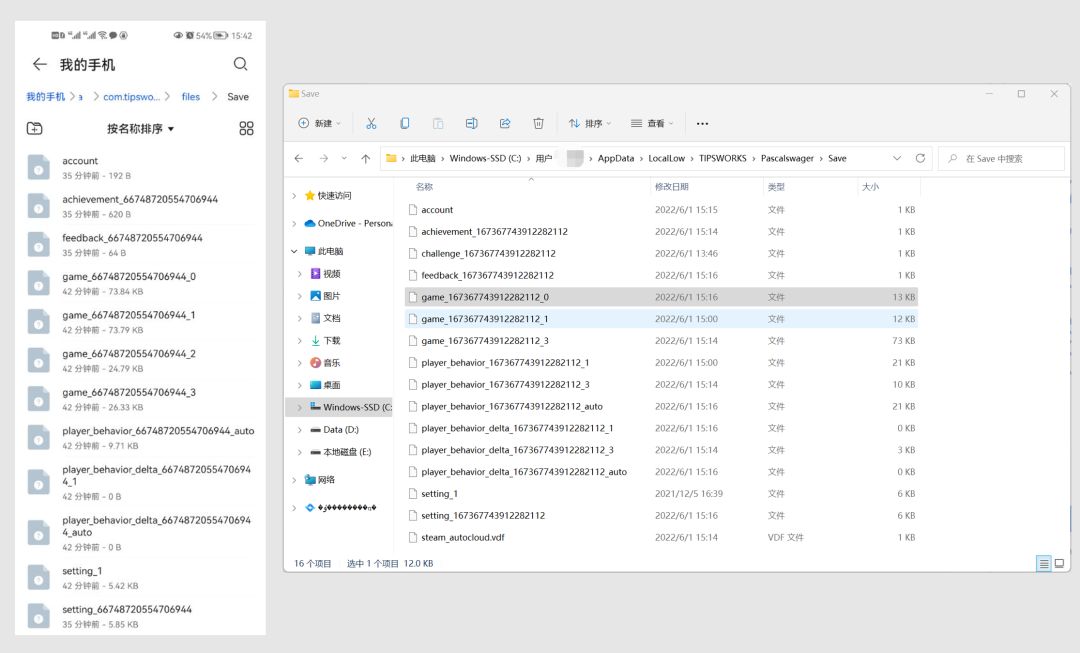Click the cut (scissors) icon in Explorer toolbar
Screen dimensions: 1080x653
(371, 123)
